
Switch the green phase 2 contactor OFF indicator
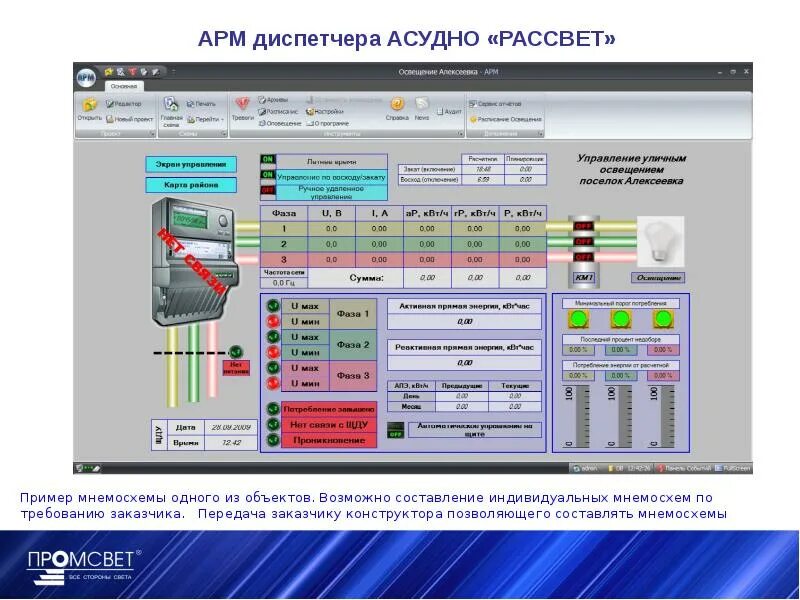583,241
